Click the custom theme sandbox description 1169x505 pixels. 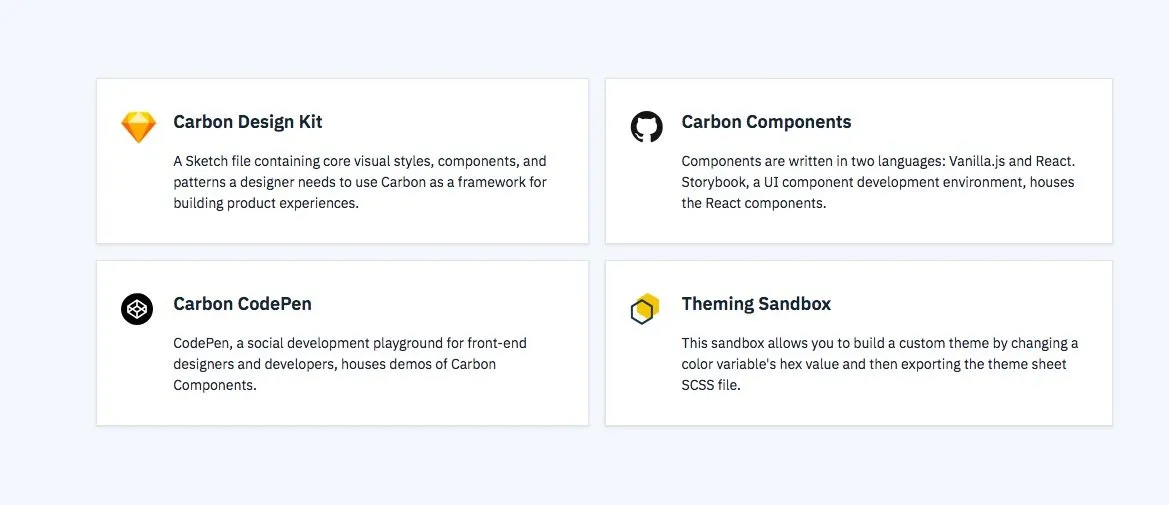click(x=880, y=364)
